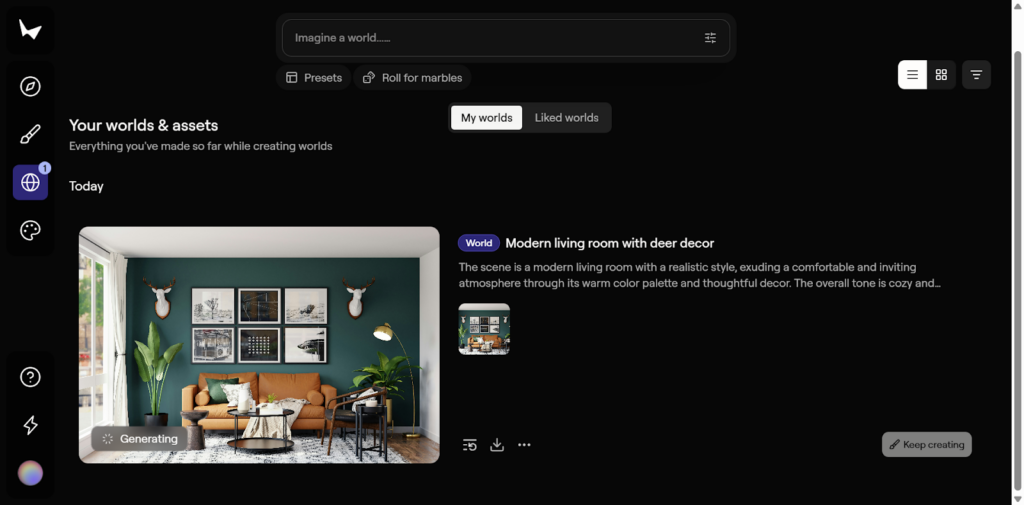Click the app logo at top left
This screenshot has height=505, width=1024.
coord(30,31)
